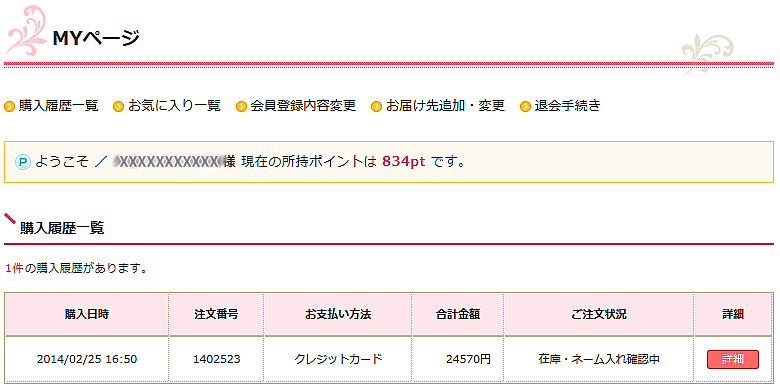Select お届け先追加・変更 link
This screenshot has width=780, height=390.
445,106
